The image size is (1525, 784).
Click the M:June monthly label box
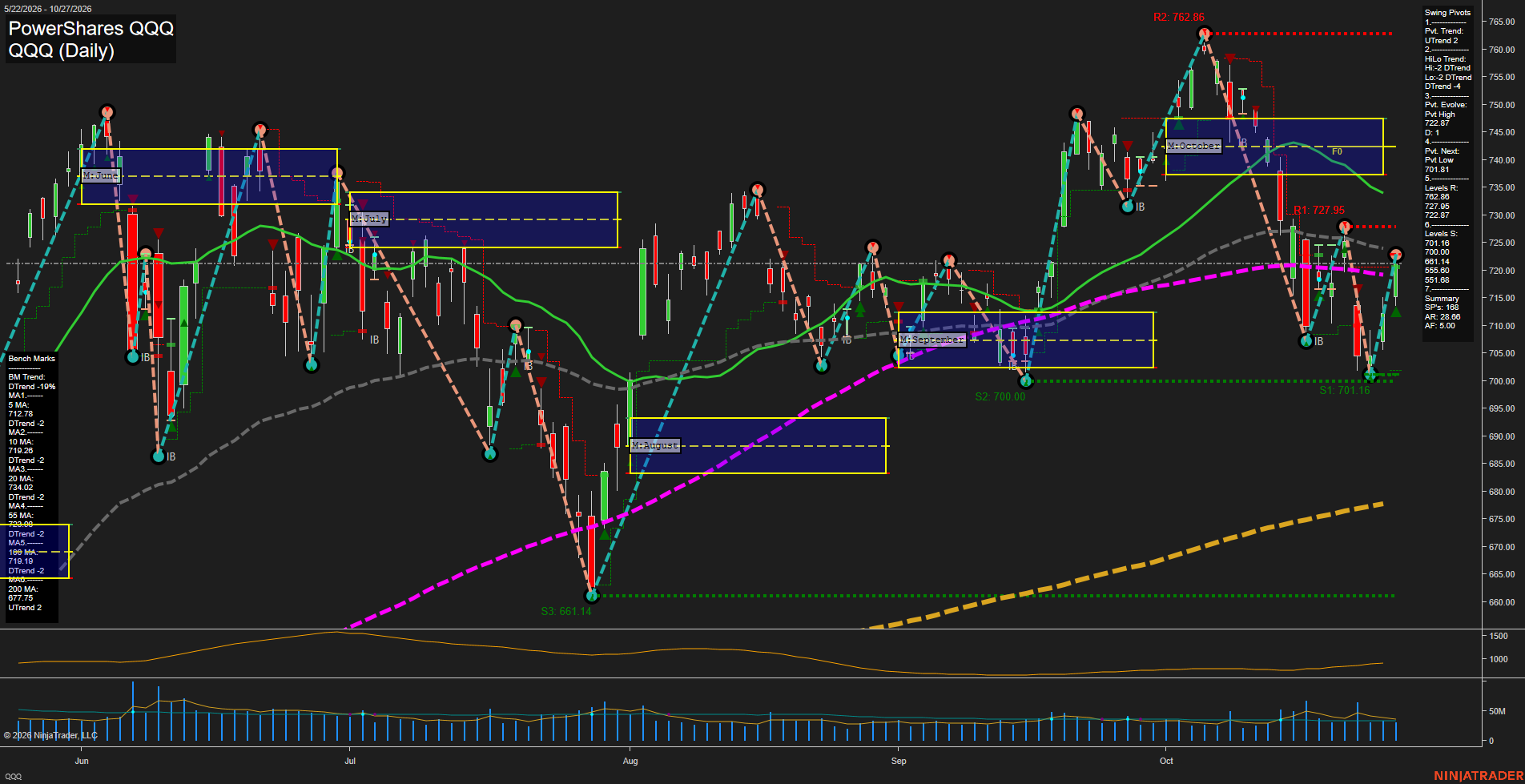[x=101, y=175]
